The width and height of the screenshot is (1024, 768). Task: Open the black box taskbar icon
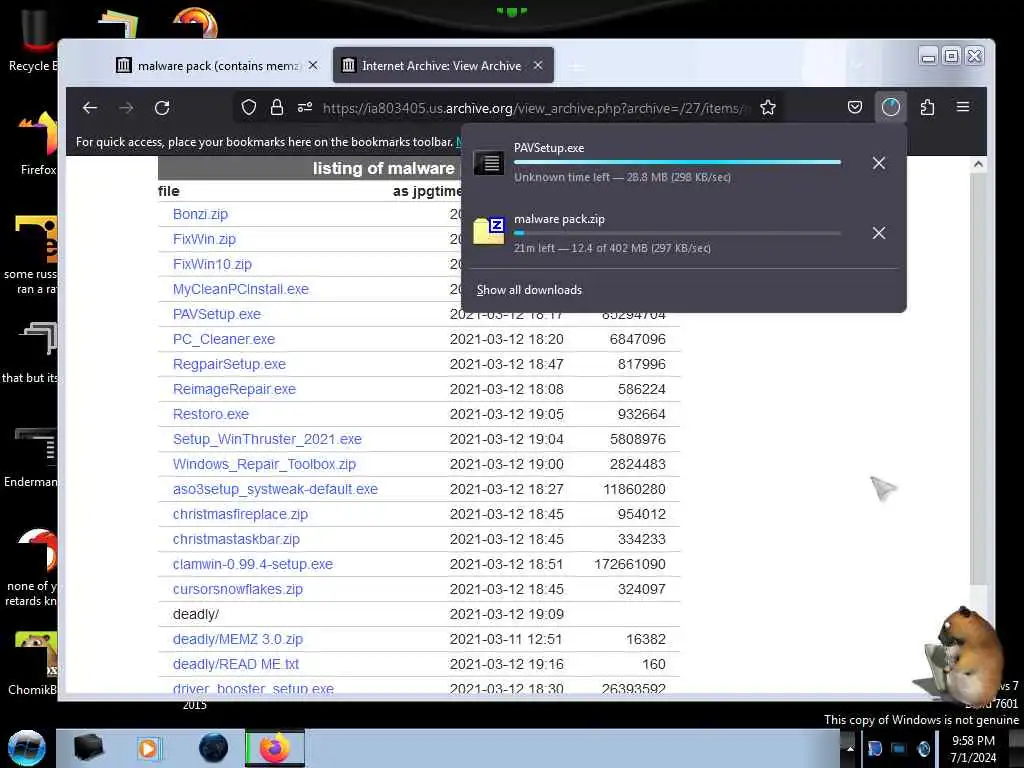click(x=88, y=748)
